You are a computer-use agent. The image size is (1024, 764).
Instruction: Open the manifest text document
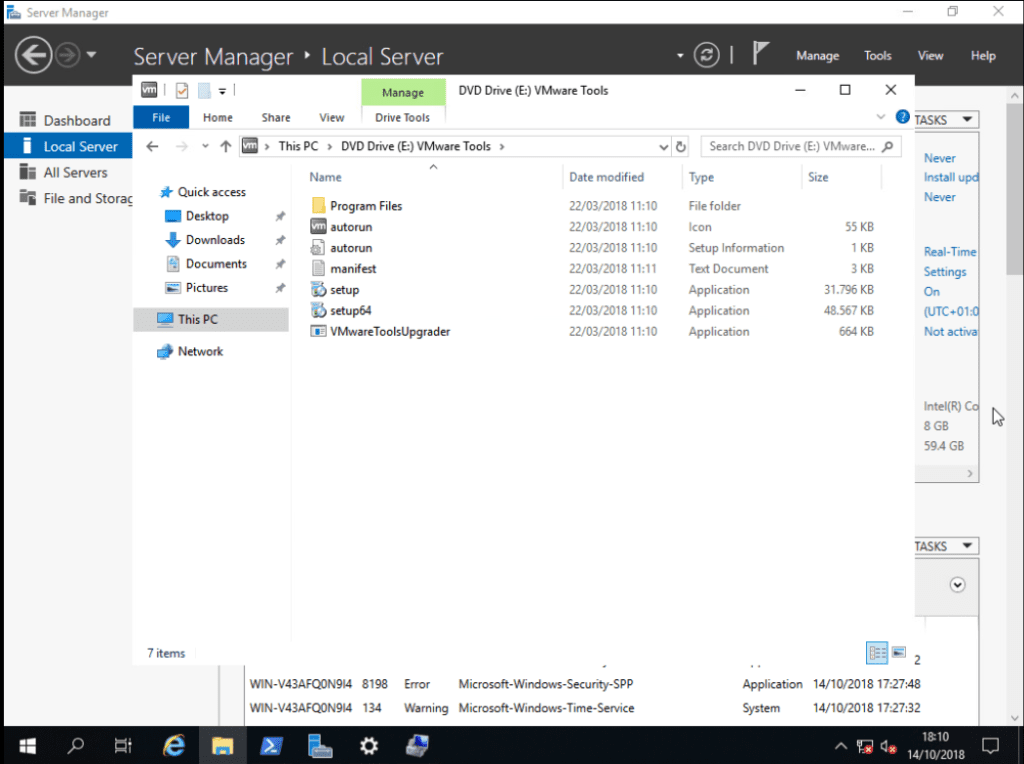coord(357,268)
